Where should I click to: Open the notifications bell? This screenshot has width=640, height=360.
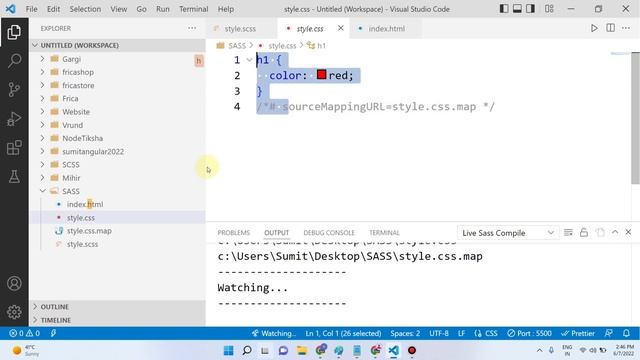click(626, 333)
